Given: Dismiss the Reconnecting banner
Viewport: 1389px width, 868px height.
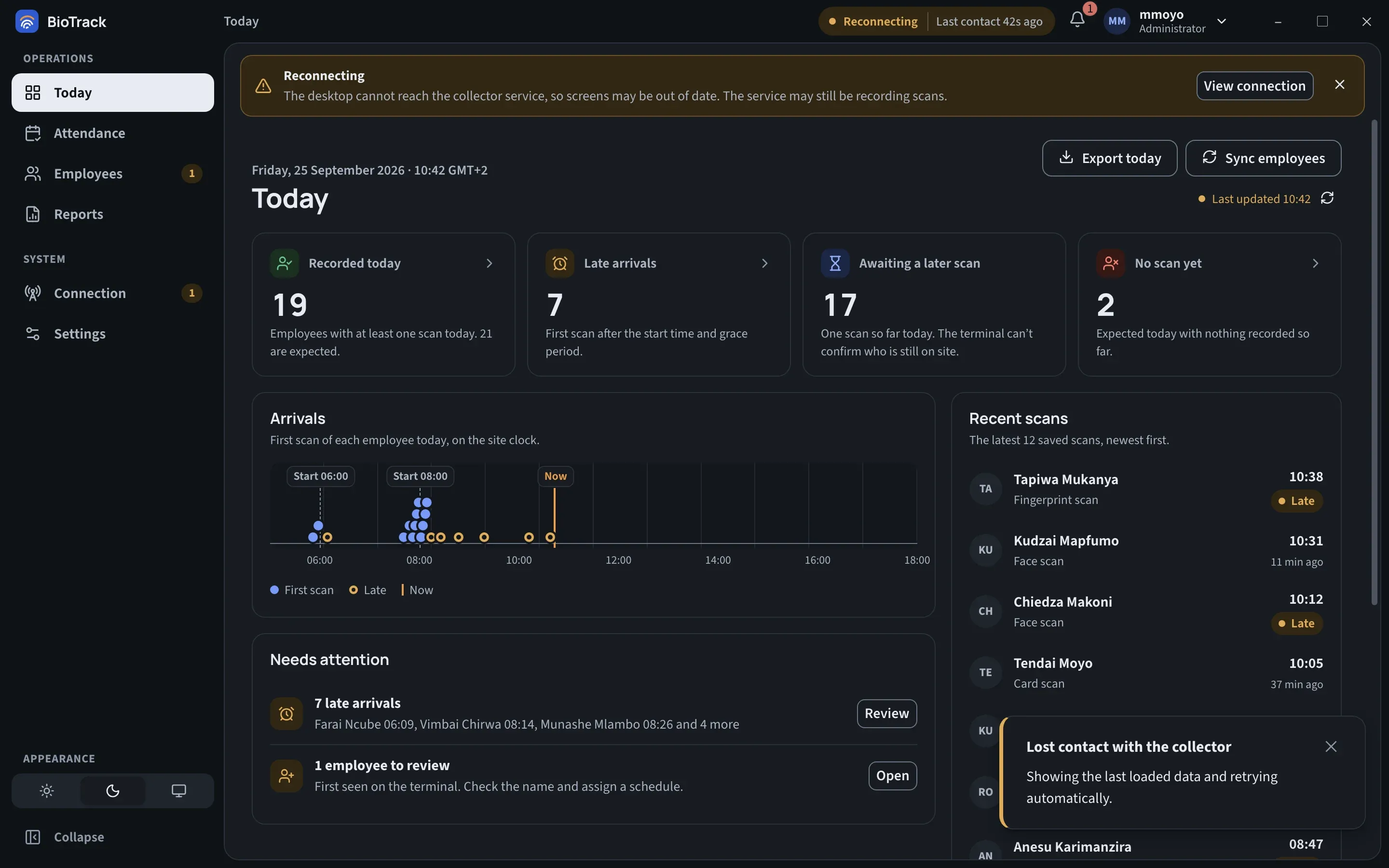Looking at the screenshot, I should pyautogui.click(x=1340, y=85).
